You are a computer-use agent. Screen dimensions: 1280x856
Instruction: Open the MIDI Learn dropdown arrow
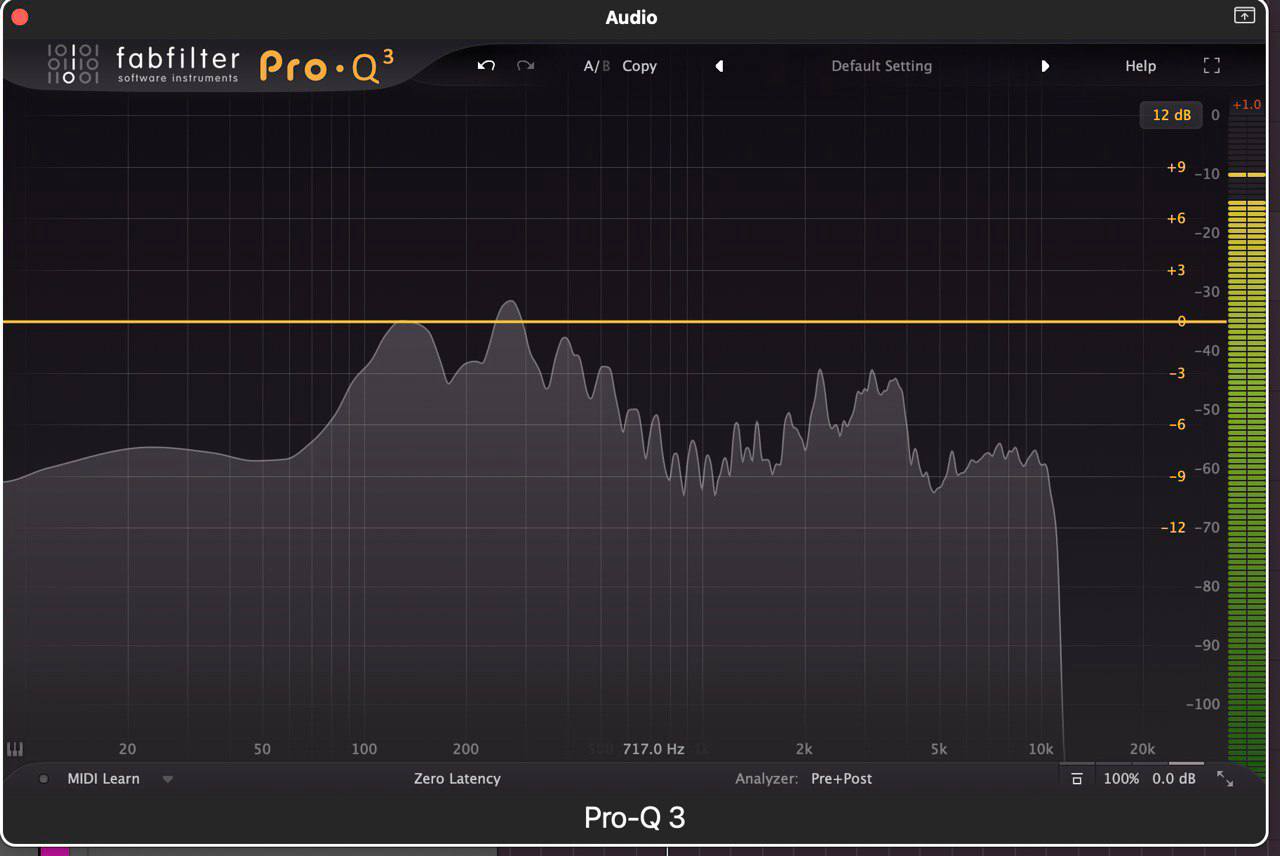pyautogui.click(x=168, y=779)
